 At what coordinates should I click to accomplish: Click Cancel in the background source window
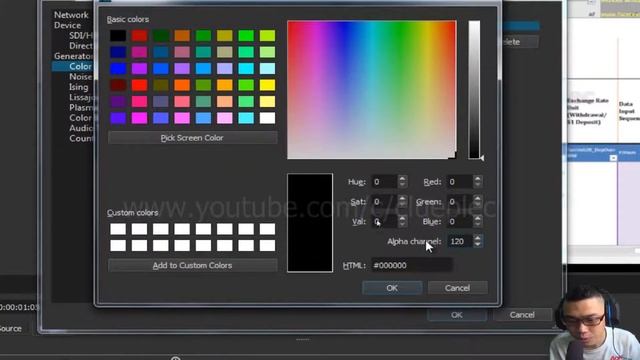(x=522, y=315)
